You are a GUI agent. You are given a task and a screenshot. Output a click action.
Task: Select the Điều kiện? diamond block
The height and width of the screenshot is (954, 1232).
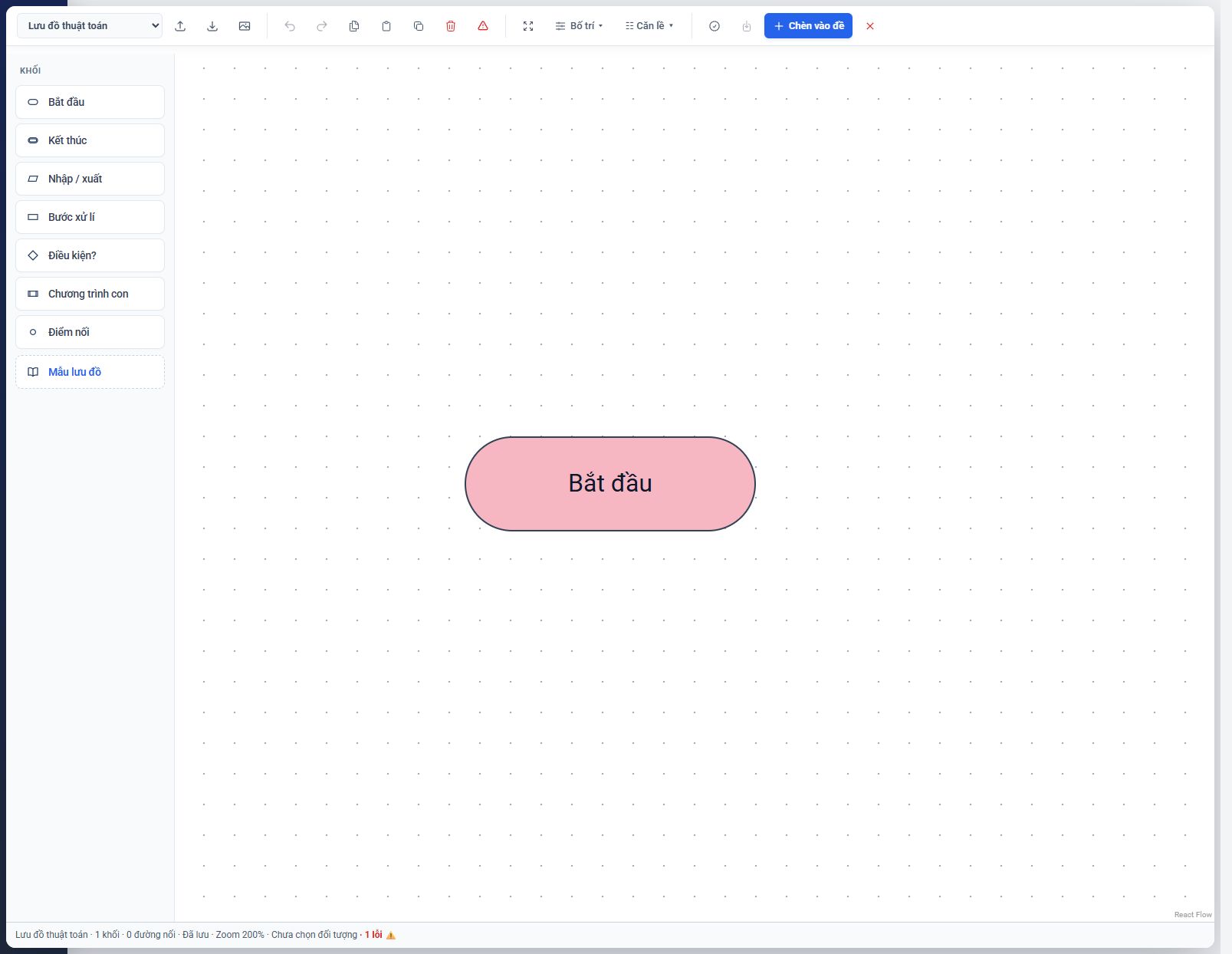(x=90, y=255)
